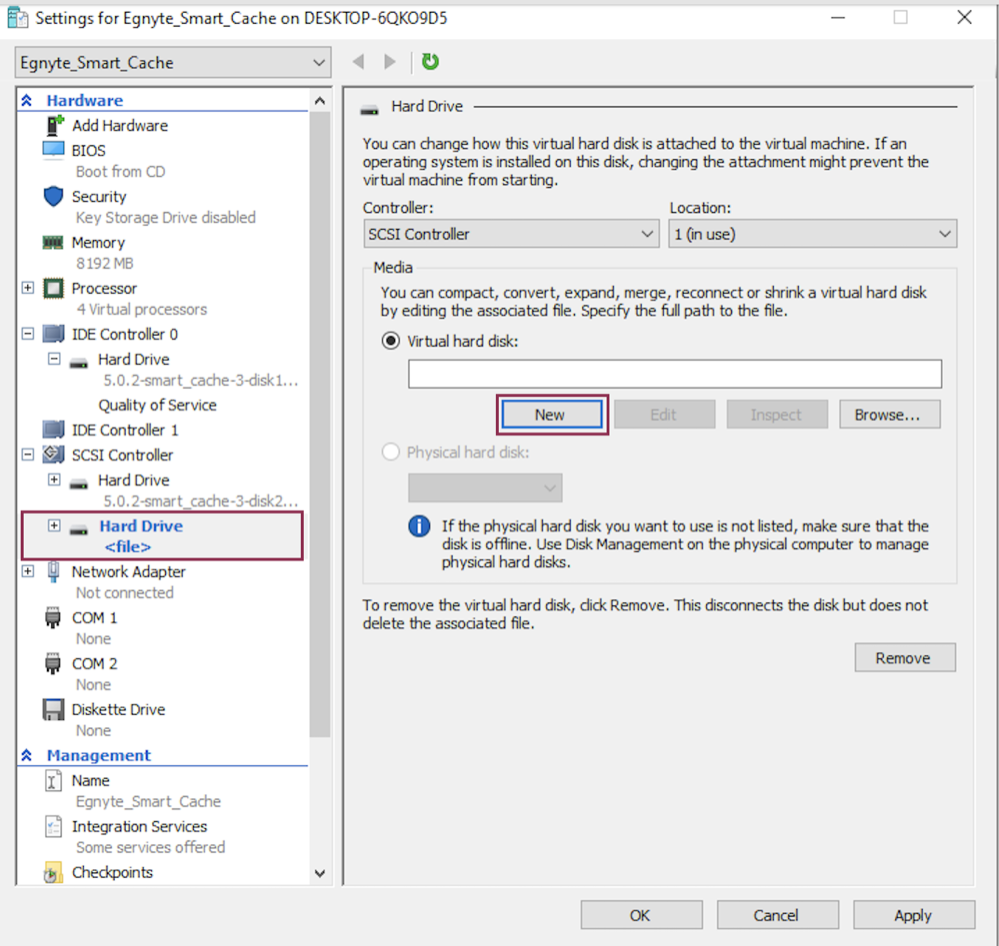Click the Edit button
The width and height of the screenshot is (999, 946).
point(665,415)
